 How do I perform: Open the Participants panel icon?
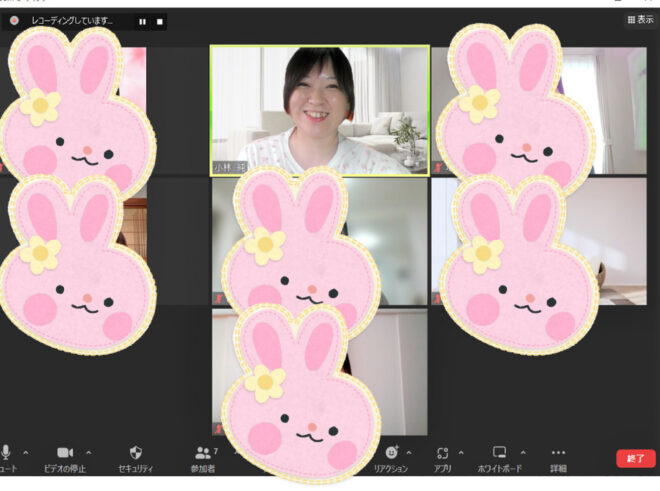click(x=203, y=453)
